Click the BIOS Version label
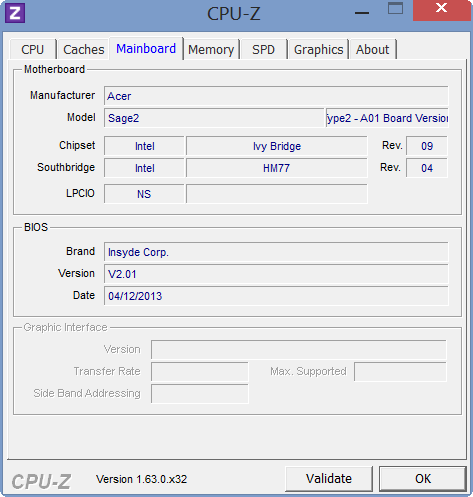This screenshot has width=473, height=497. 76,273
